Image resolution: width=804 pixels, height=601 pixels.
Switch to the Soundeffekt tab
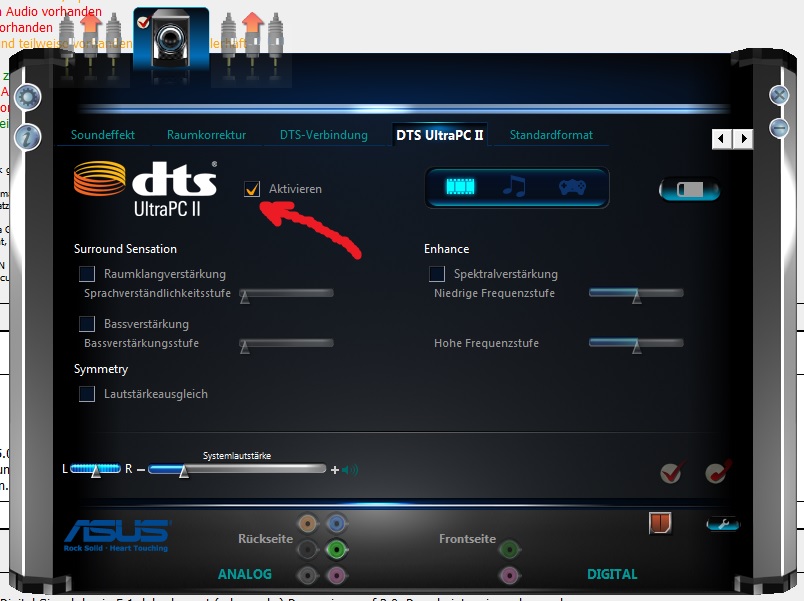point(103,135)
